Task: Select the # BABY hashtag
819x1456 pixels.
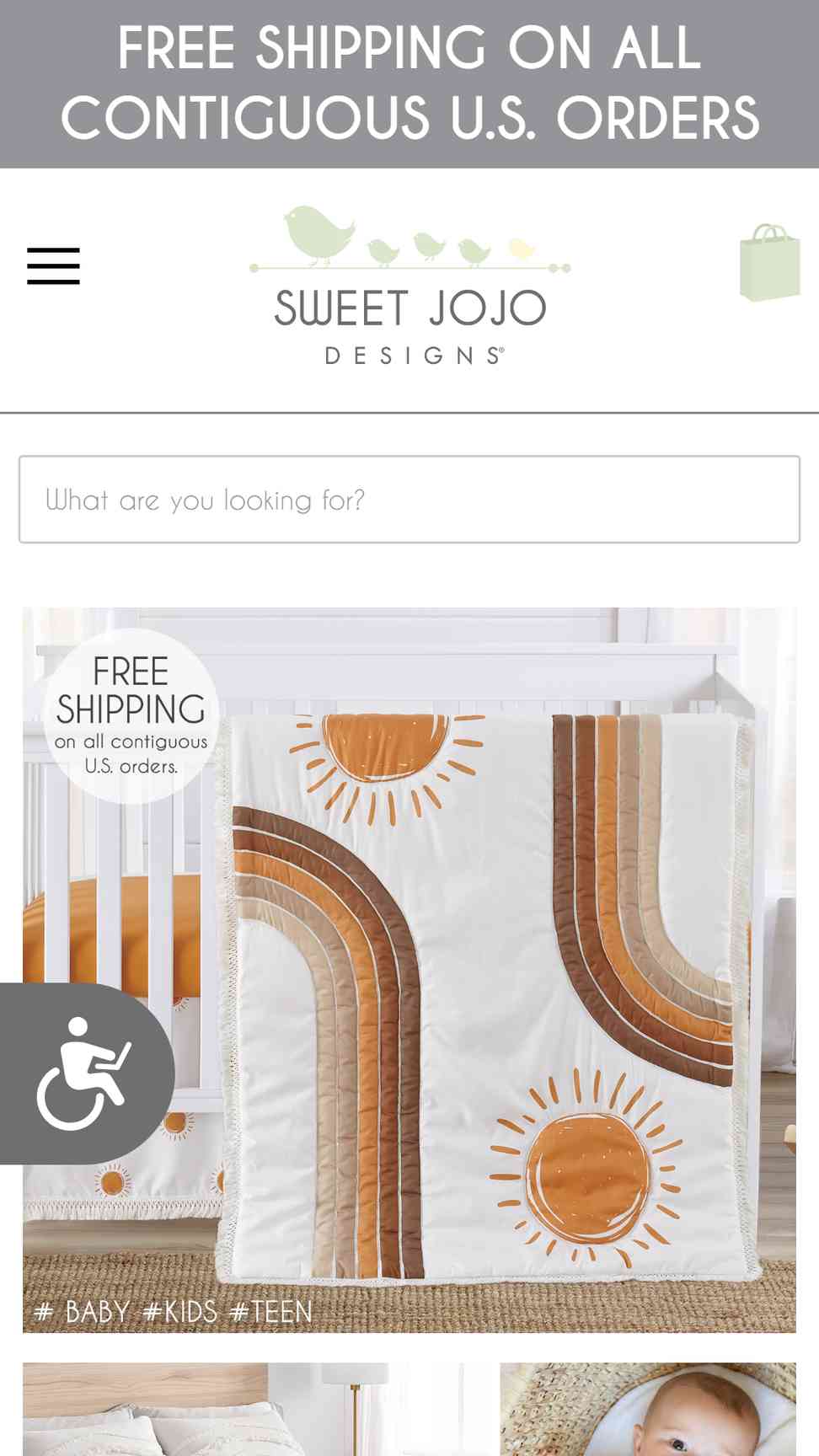Action: [82, 1312]
